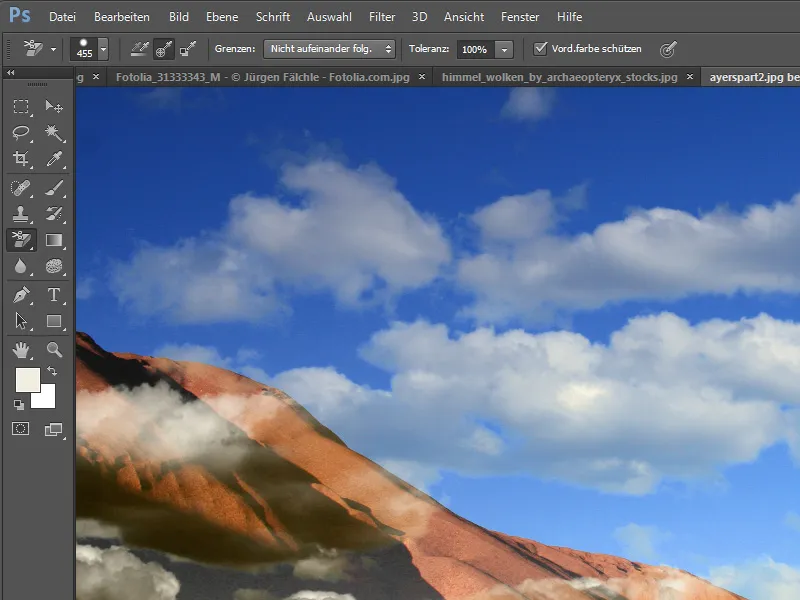Open the 3D menu
This screenshot has height=600, width=800.
point(419,17)
